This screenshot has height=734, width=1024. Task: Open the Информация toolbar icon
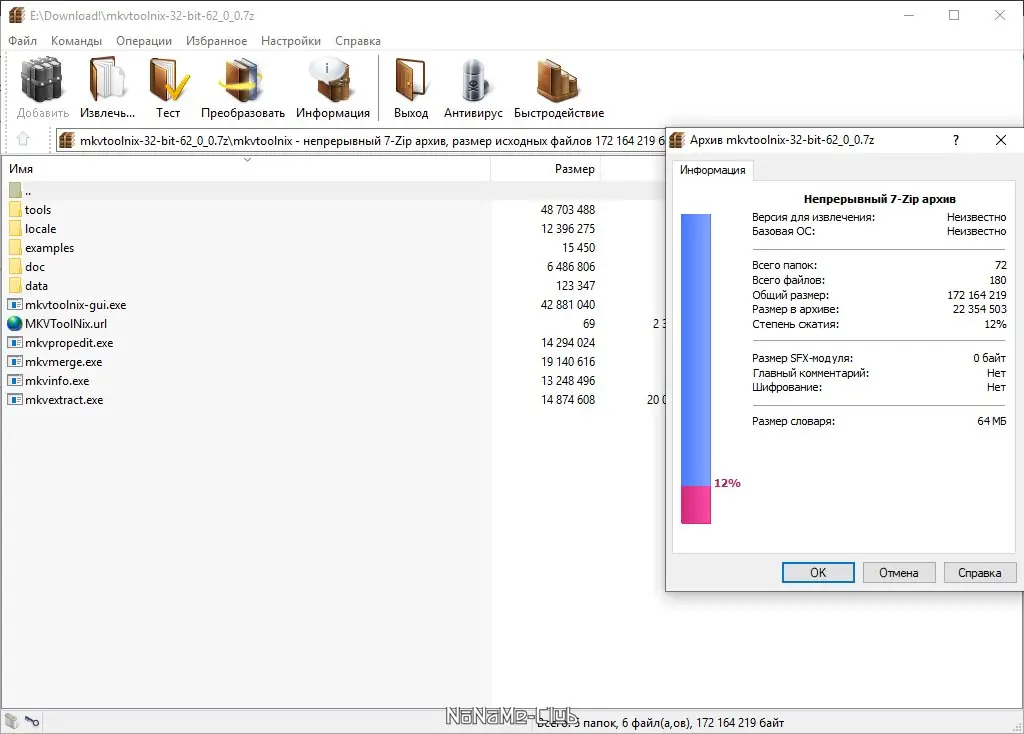point(332,80)
